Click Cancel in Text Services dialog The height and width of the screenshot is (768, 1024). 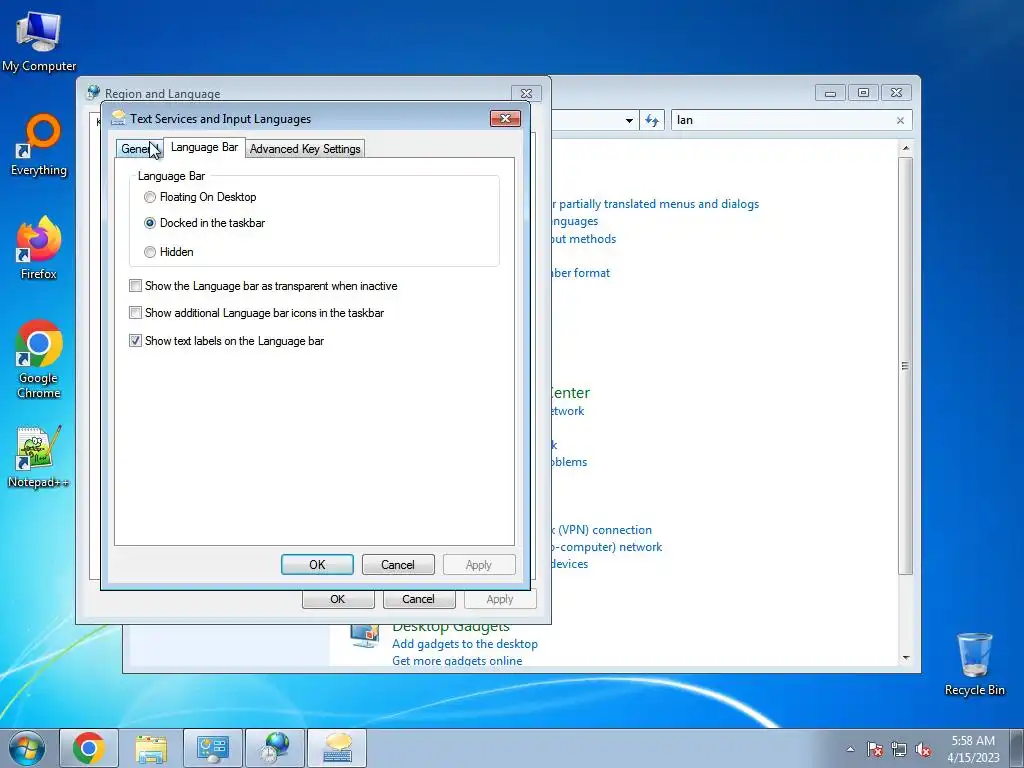pos(398,565)
